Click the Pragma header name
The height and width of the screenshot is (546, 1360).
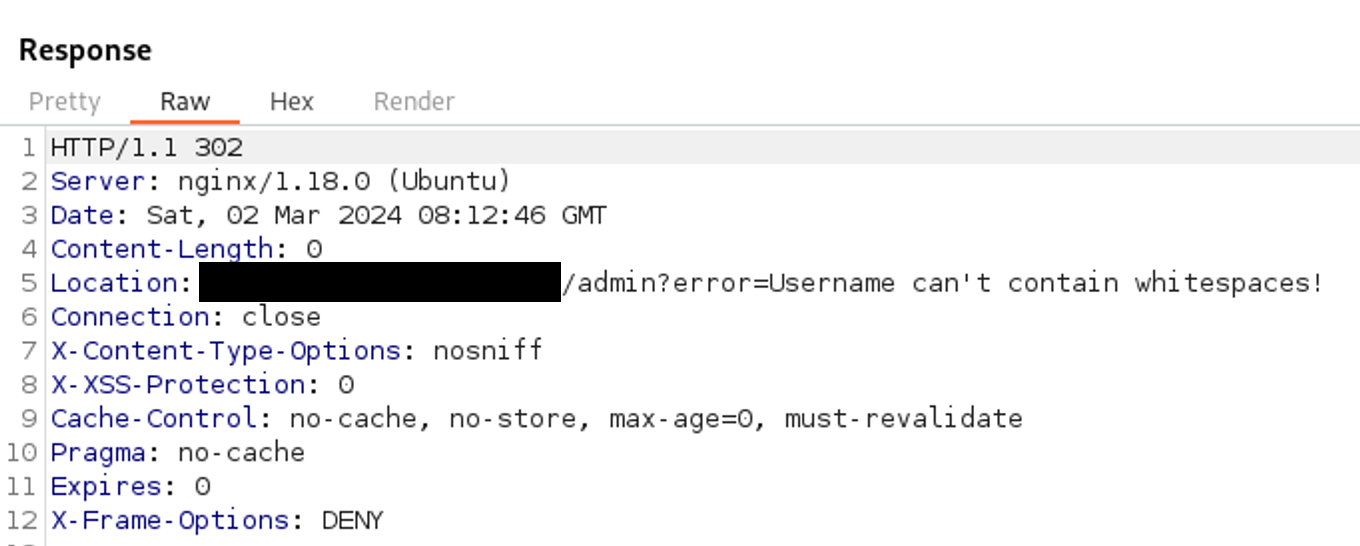pos(98,453)
